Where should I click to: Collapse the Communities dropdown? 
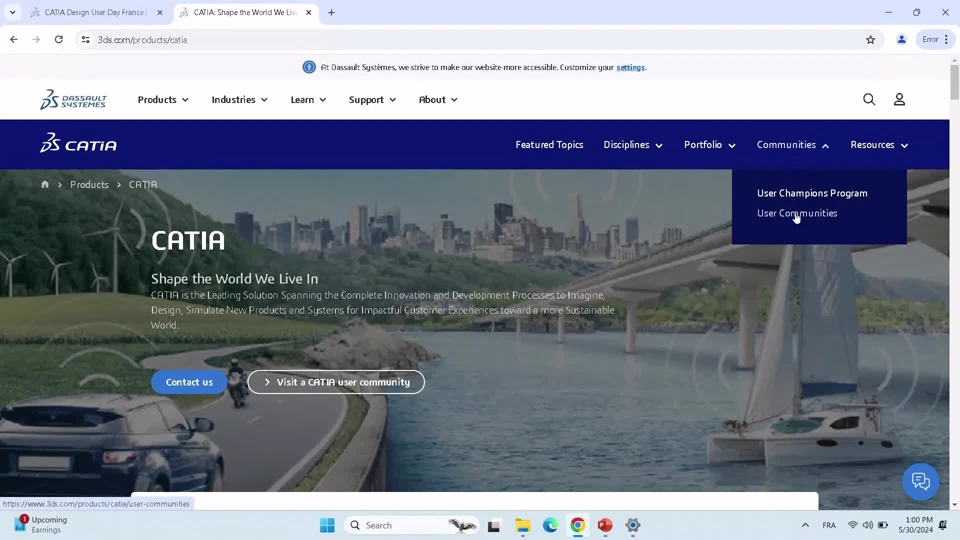(792, 144)
